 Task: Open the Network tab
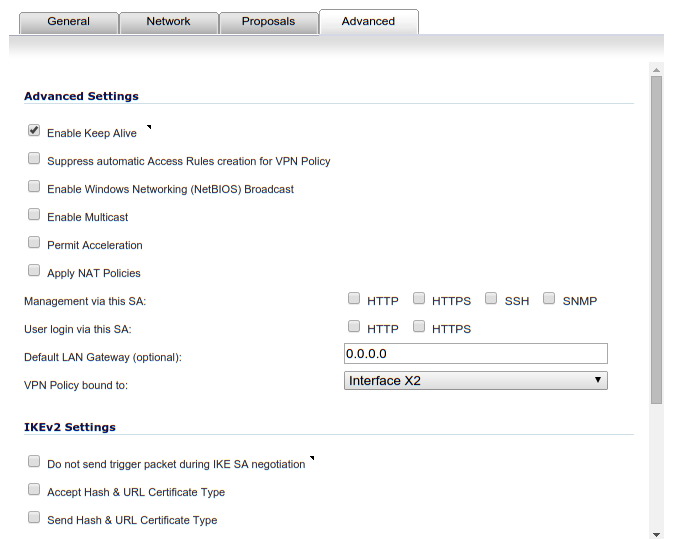[168, 21]
